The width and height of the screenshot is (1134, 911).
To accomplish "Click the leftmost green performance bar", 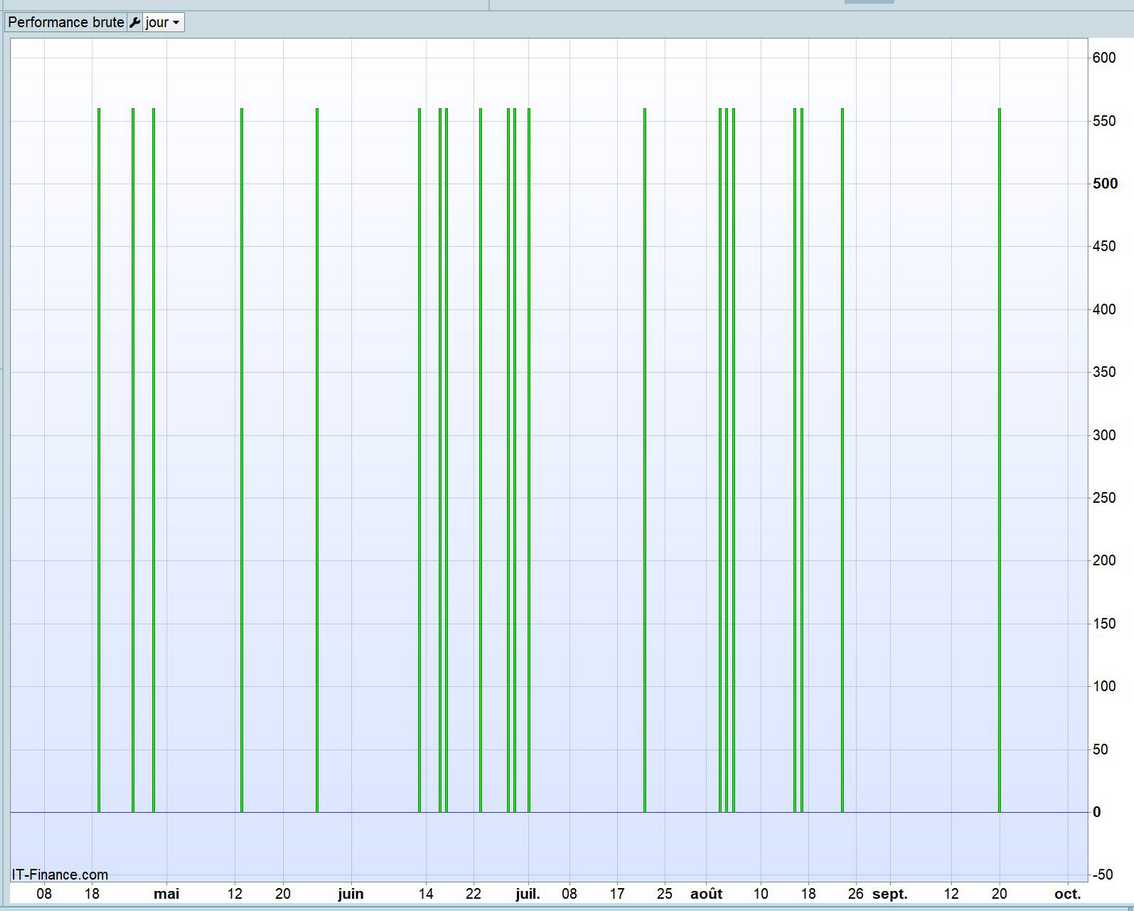I will pos(99,460).
